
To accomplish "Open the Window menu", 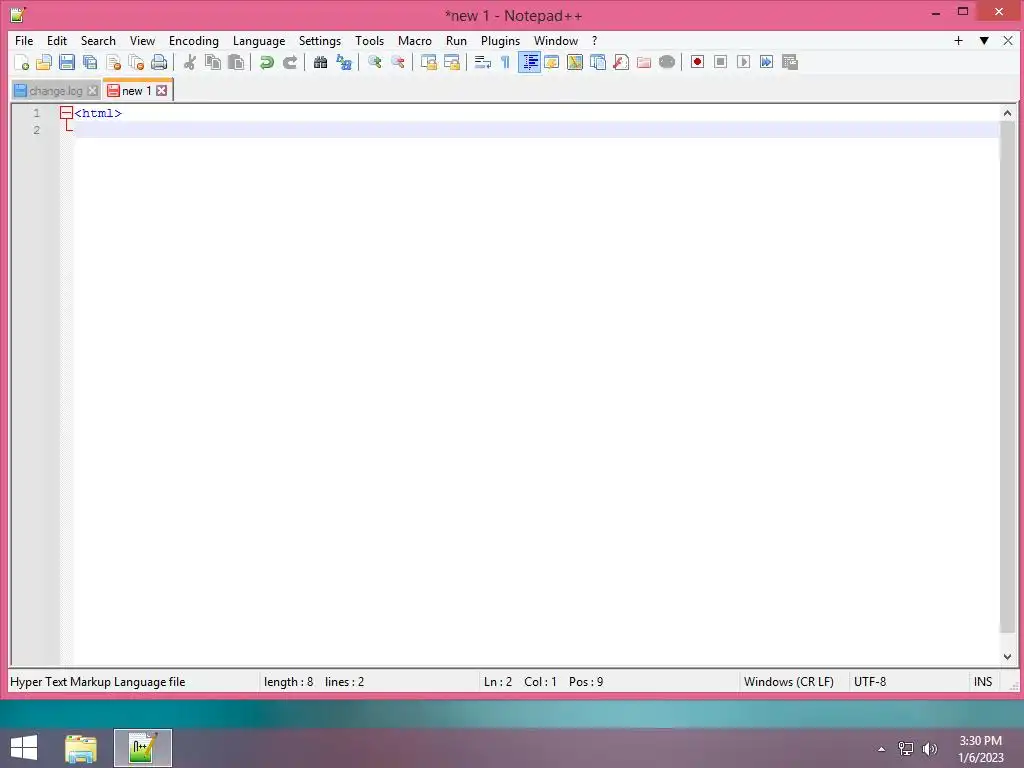I will (556, 40).
